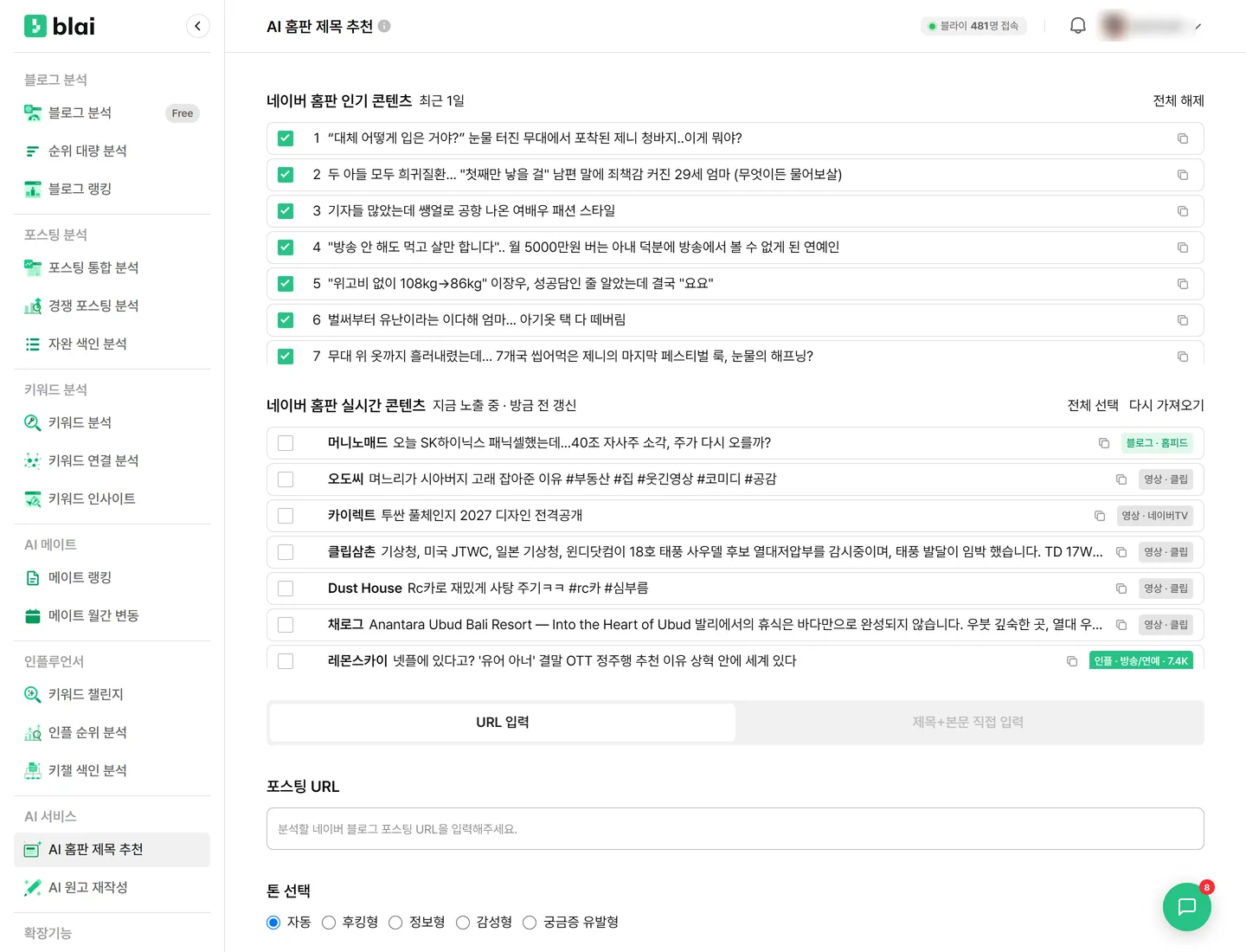The width and height of the screenshot is (1246, 952).
Task: Copy the Dust House realtime title
Action: 1121,589
